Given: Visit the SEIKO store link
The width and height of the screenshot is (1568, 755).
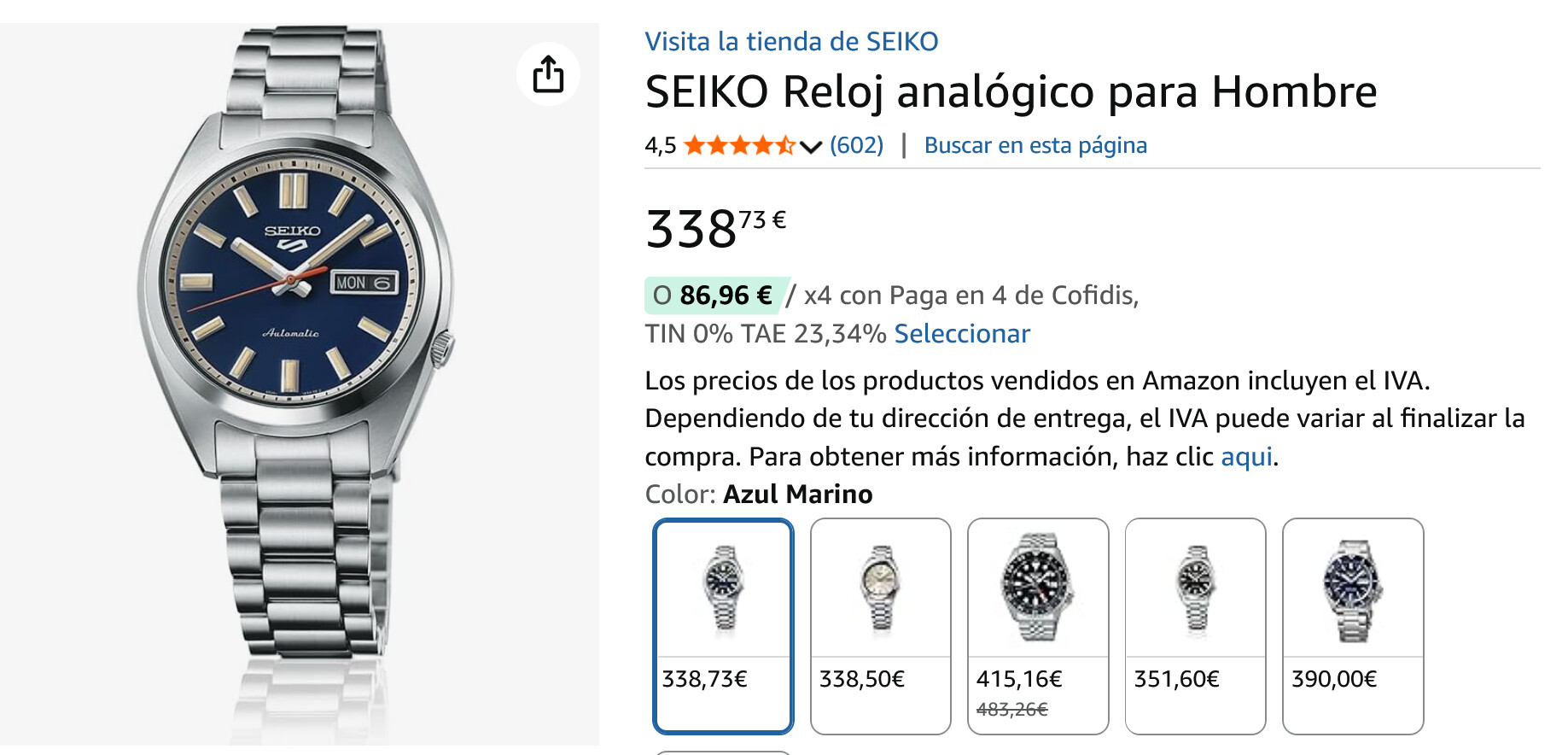Looking at the screenshot, I should [x=790, y=41].
